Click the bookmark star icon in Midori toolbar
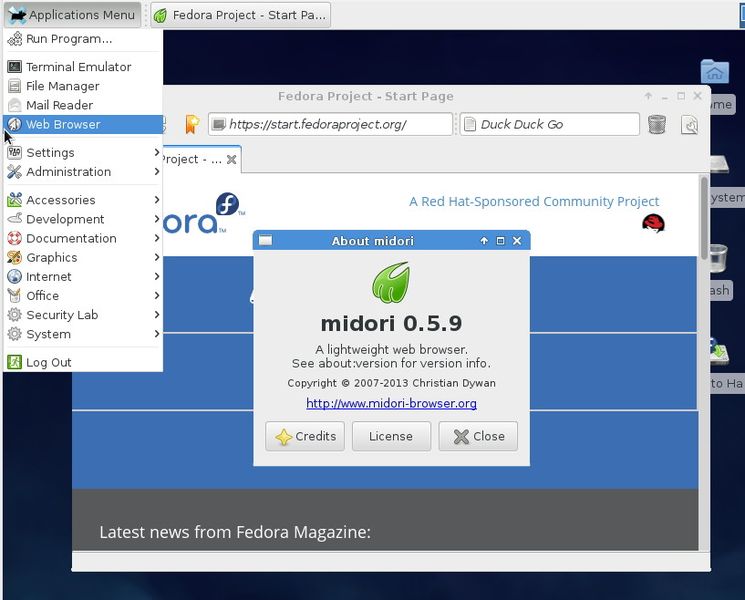Viewport: 745px width, 600px height. coord(192,124)
